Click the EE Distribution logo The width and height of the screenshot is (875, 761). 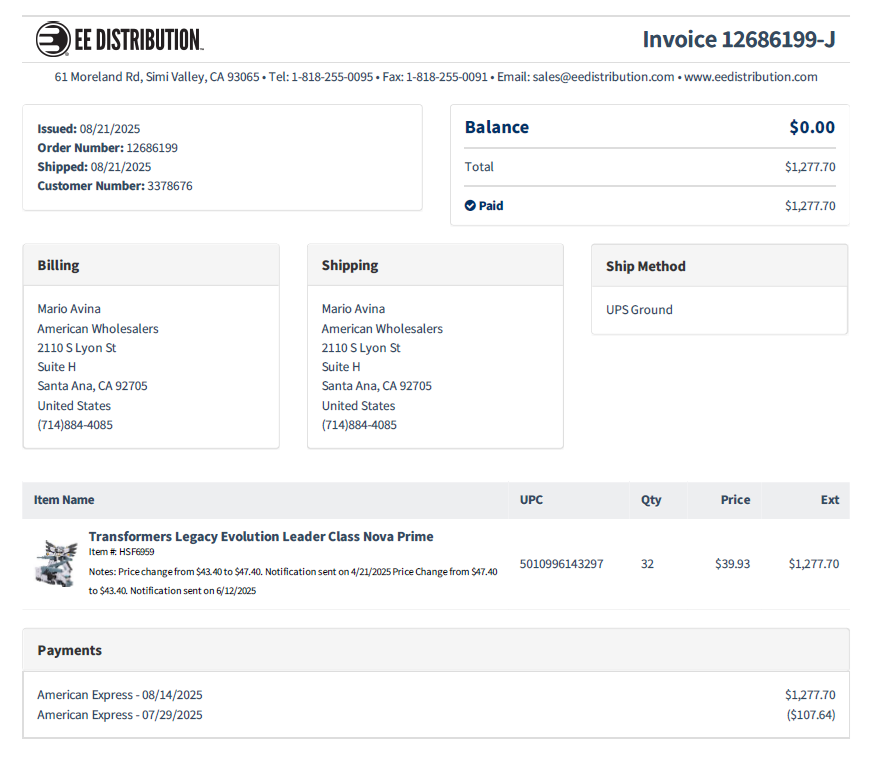pyautogui.click(x=119, y=40)
